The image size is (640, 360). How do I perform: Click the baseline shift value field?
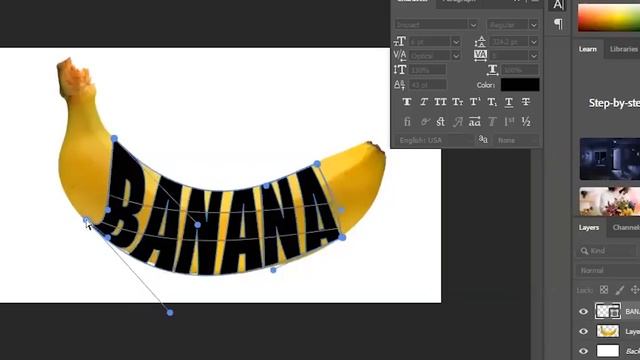pos(427,84)
